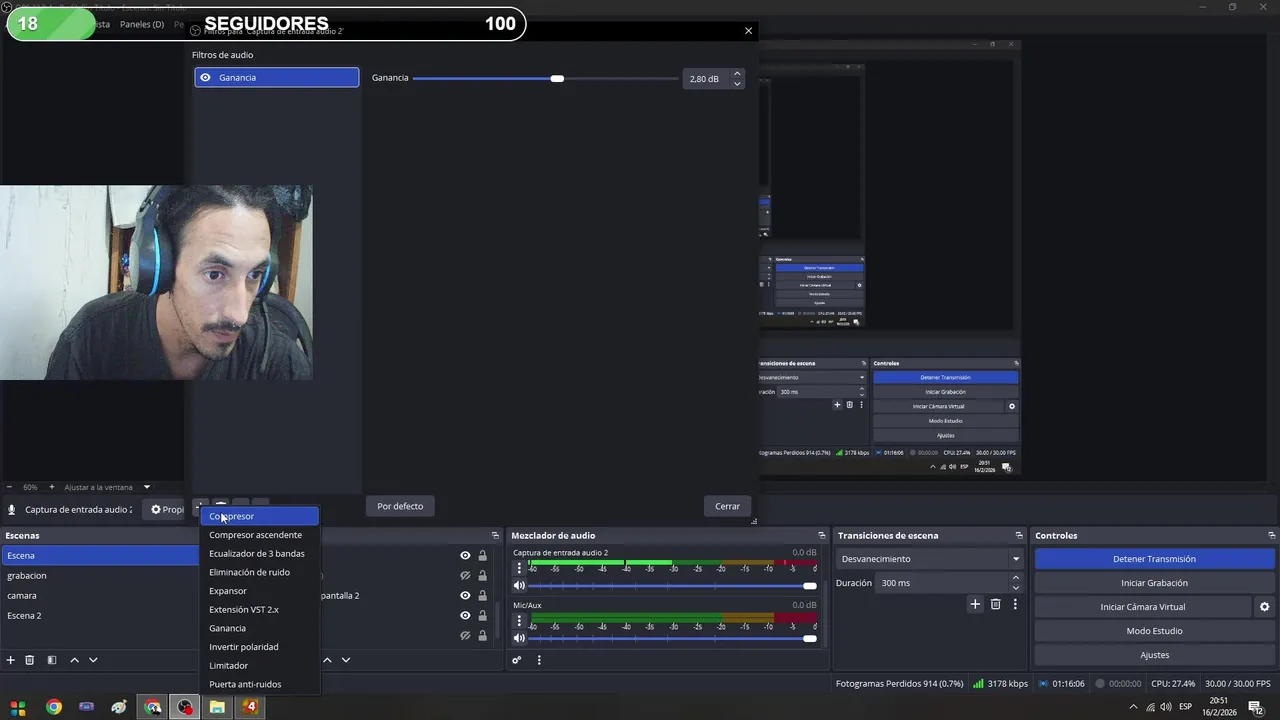Open options dots for Mic/Aux channel
The image size is (1280, 720).
(x=519, y=620)
